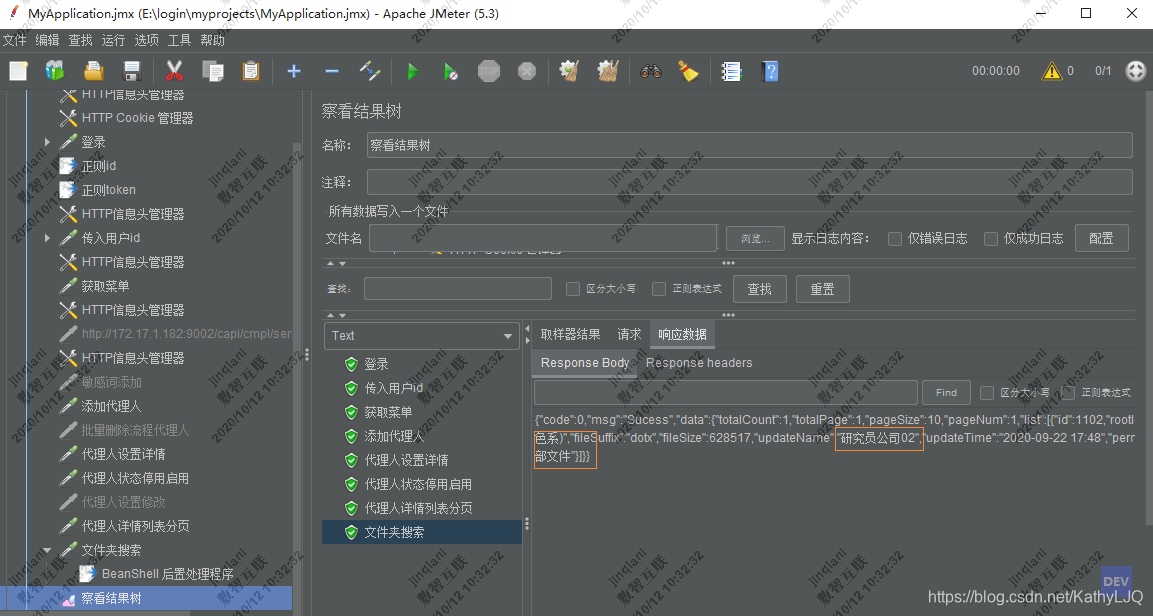
Task: Enable 区分大小写 beside Find button
Action: click(987, 393)
